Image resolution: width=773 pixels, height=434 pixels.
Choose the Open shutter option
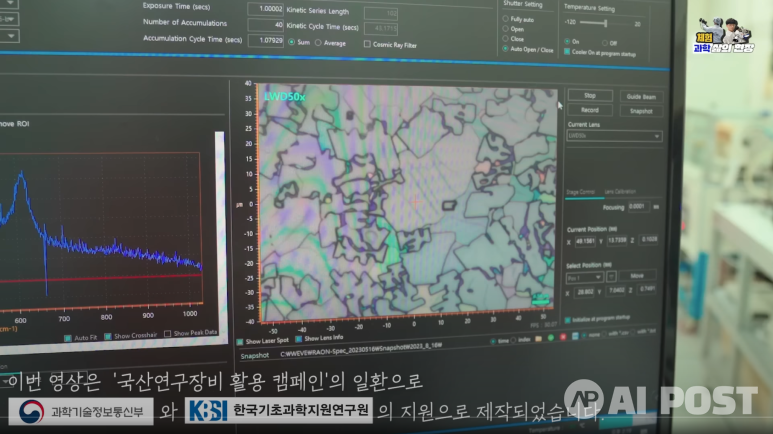pos(505,29)
